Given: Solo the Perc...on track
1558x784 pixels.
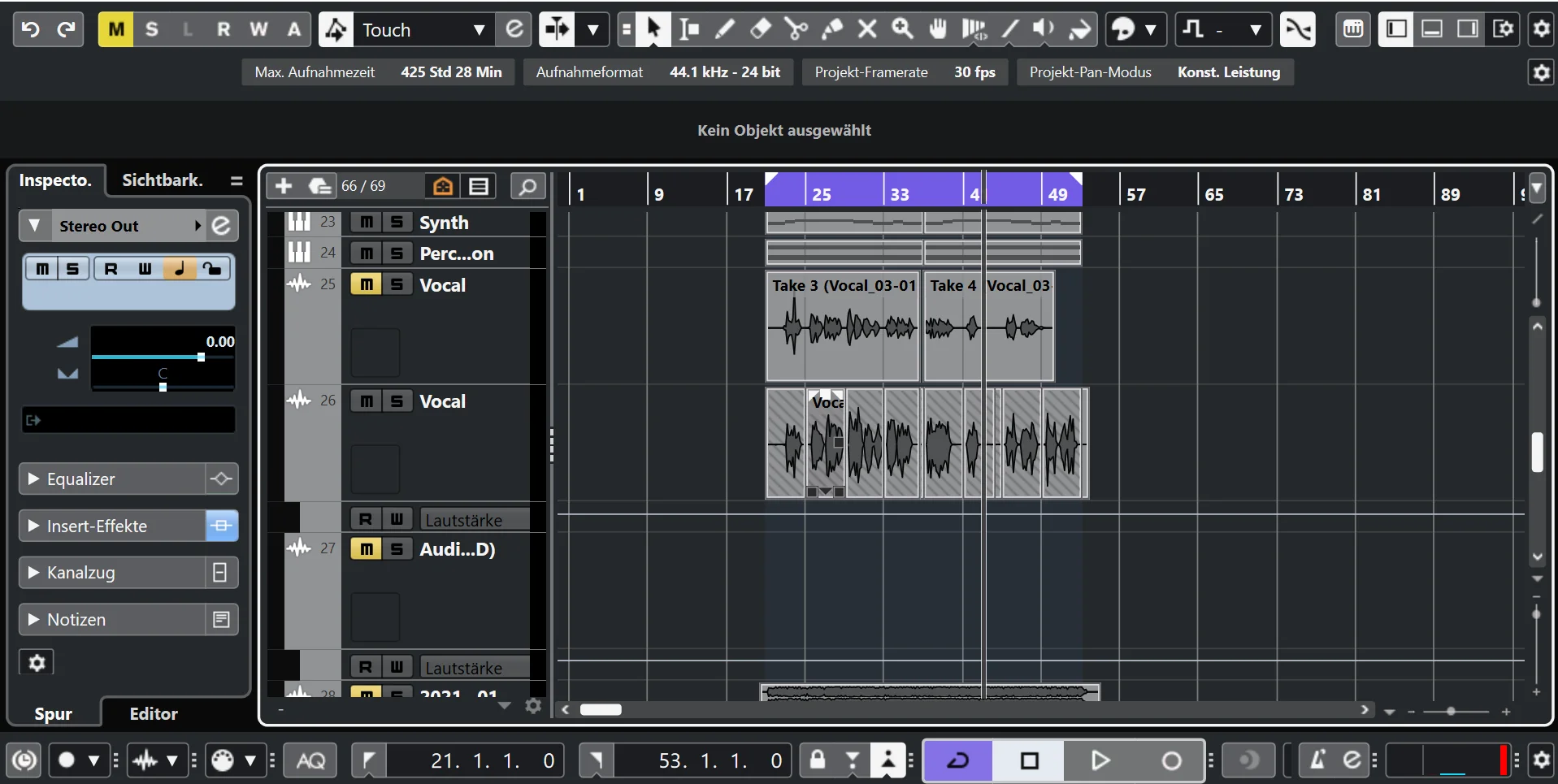Looking at the screenshot, I should (397, 253).
